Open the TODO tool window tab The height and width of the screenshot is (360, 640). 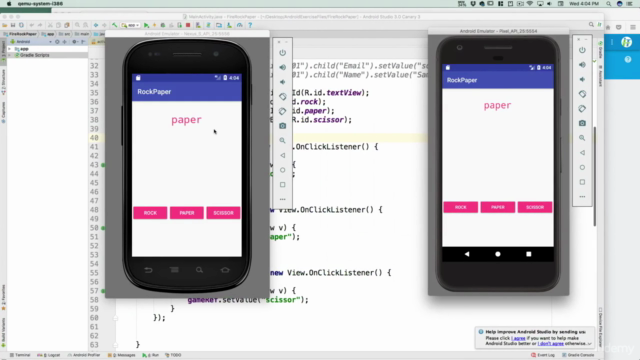173,355
